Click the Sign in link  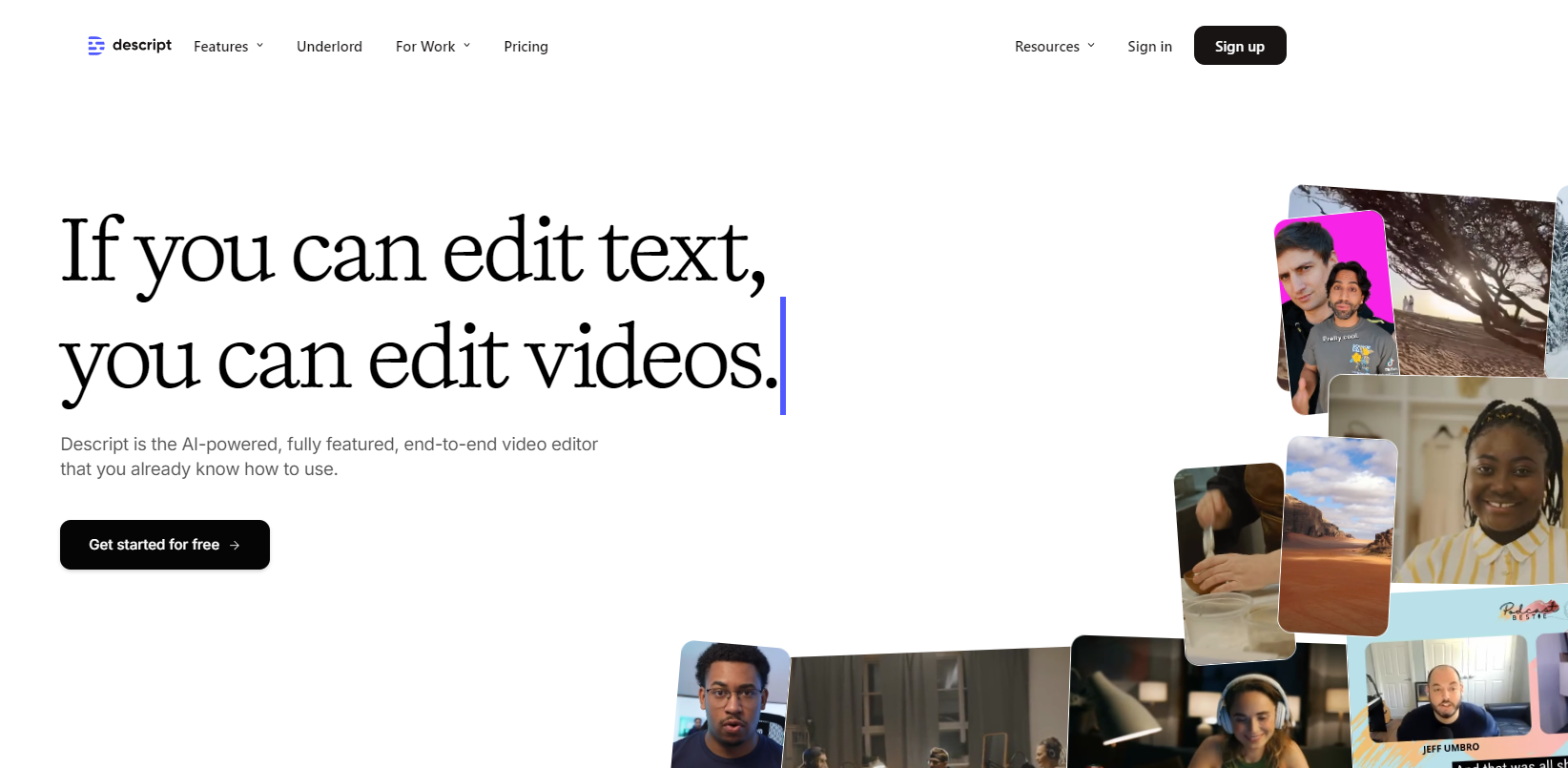[x=1149, y=46]
